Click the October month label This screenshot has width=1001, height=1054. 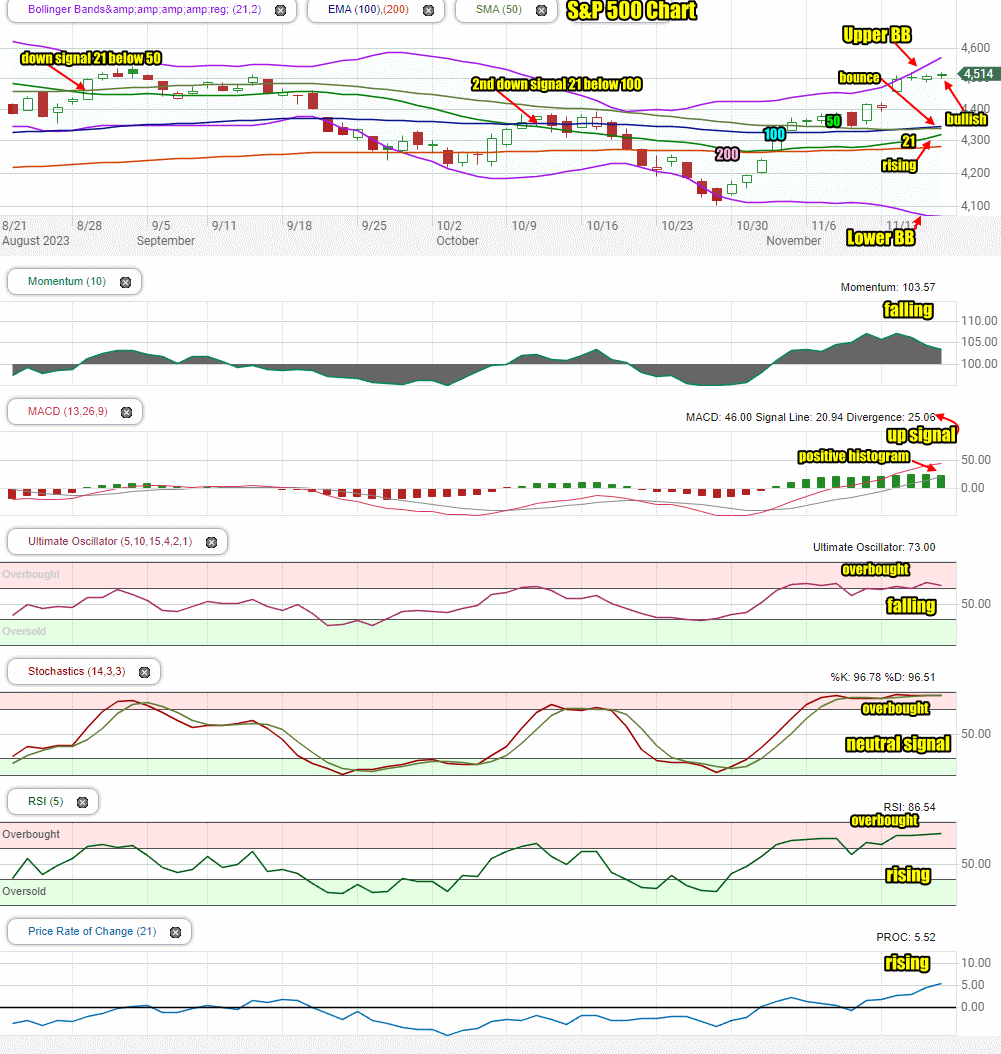(x=457, y=241)
